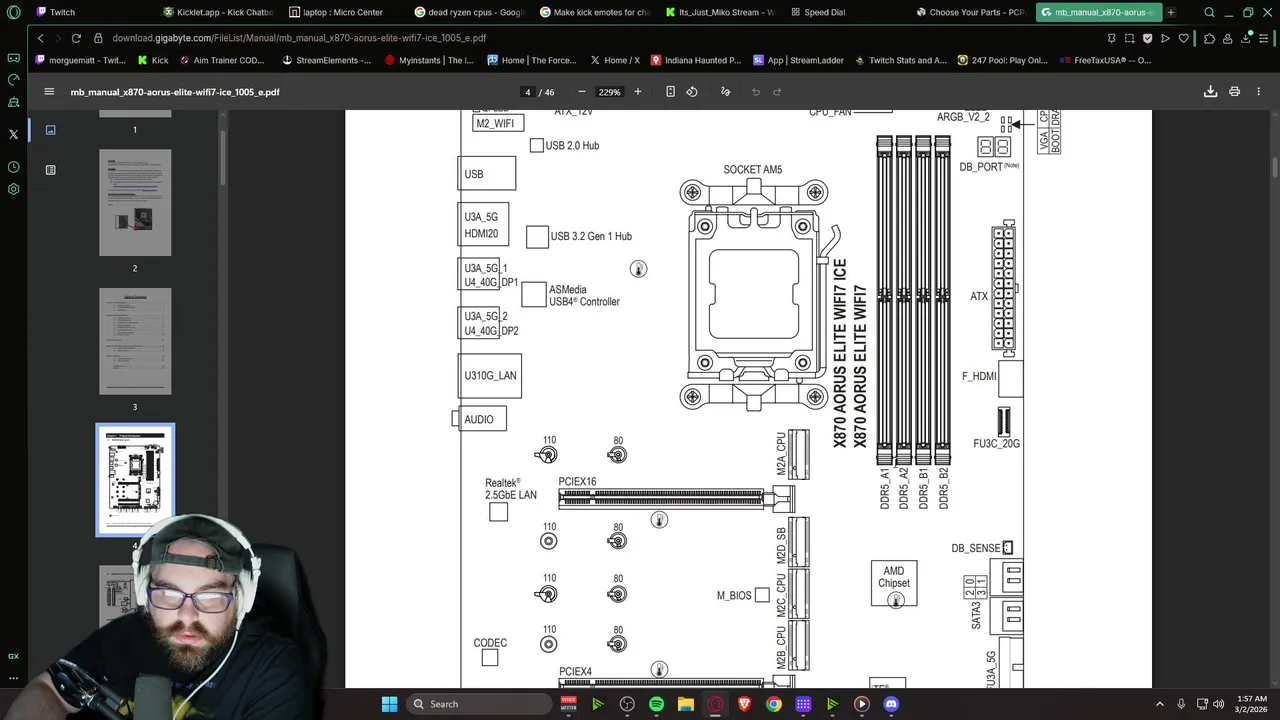Open the 247 Pool bookmark
This screenshot has height=720, width=1280.
(x=1003, y=60)
